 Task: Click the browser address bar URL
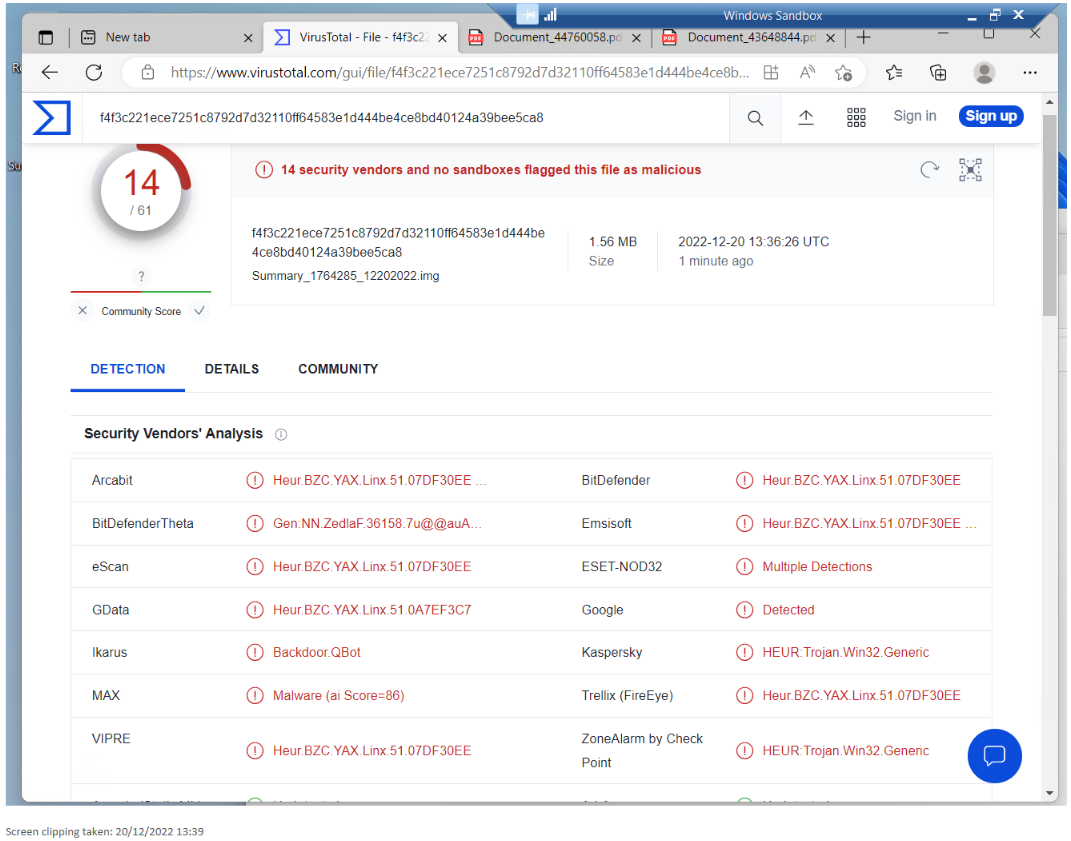(x=460, y=72)
